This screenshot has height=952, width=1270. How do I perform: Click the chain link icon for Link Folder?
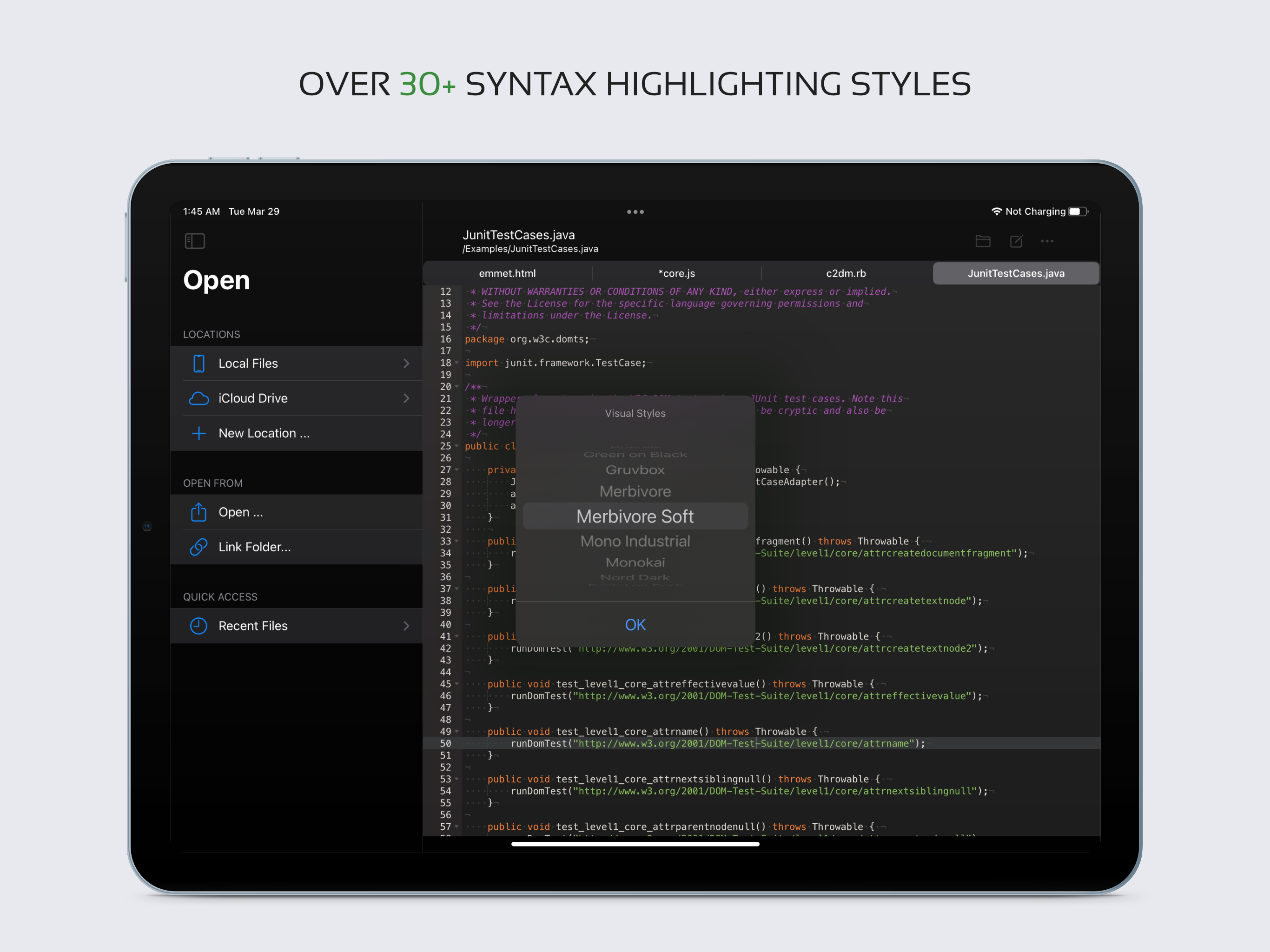point(198,547)
